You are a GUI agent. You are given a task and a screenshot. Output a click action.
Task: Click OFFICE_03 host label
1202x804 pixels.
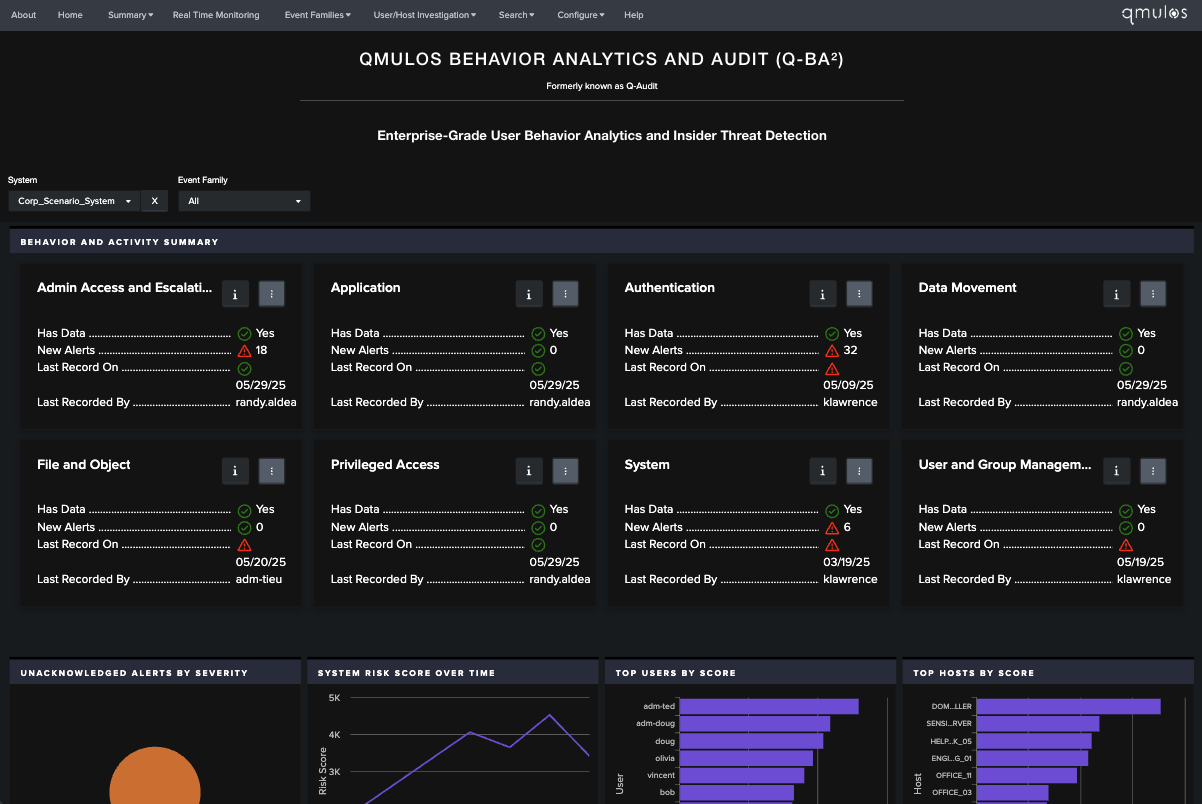tap(952, 792)
